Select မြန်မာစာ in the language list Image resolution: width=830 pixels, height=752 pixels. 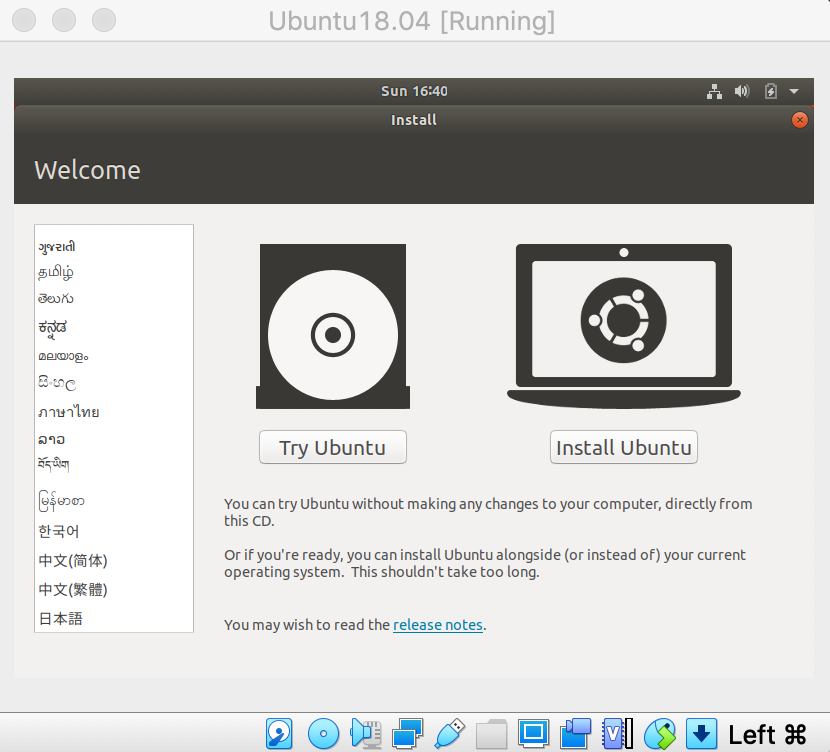(114, 501)
